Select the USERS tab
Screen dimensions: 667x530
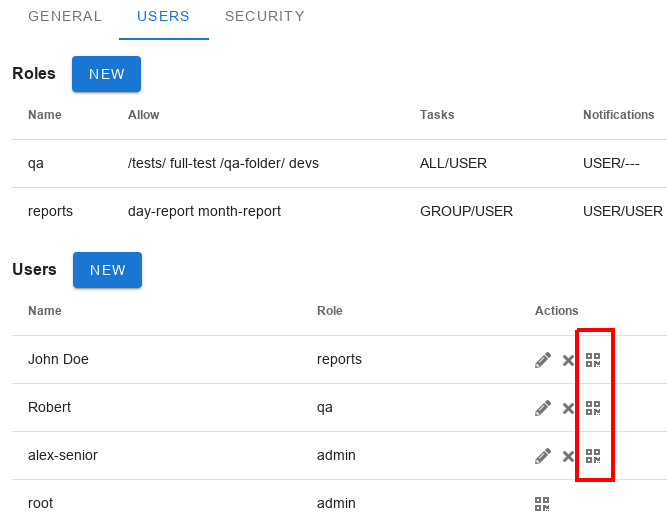pyautogui.click(x=163, y=16)
